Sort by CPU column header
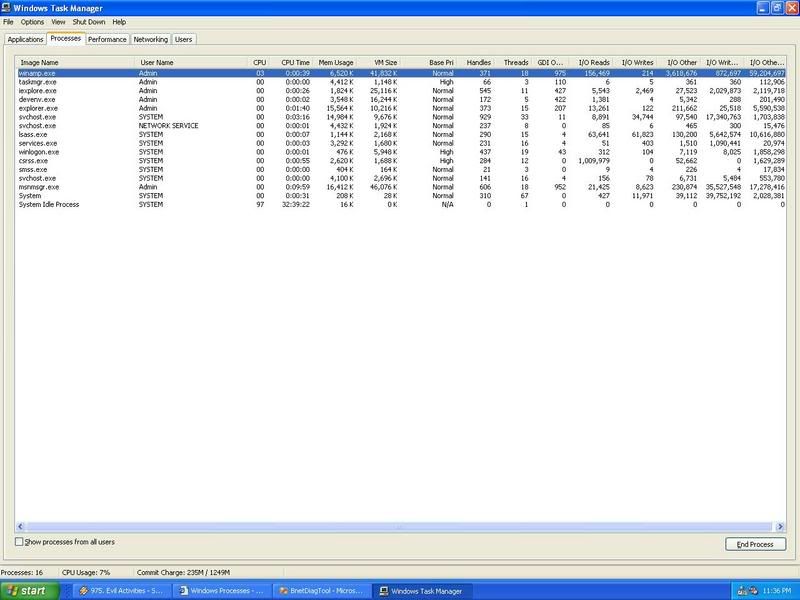800x600 pixels. coord(259,62)
